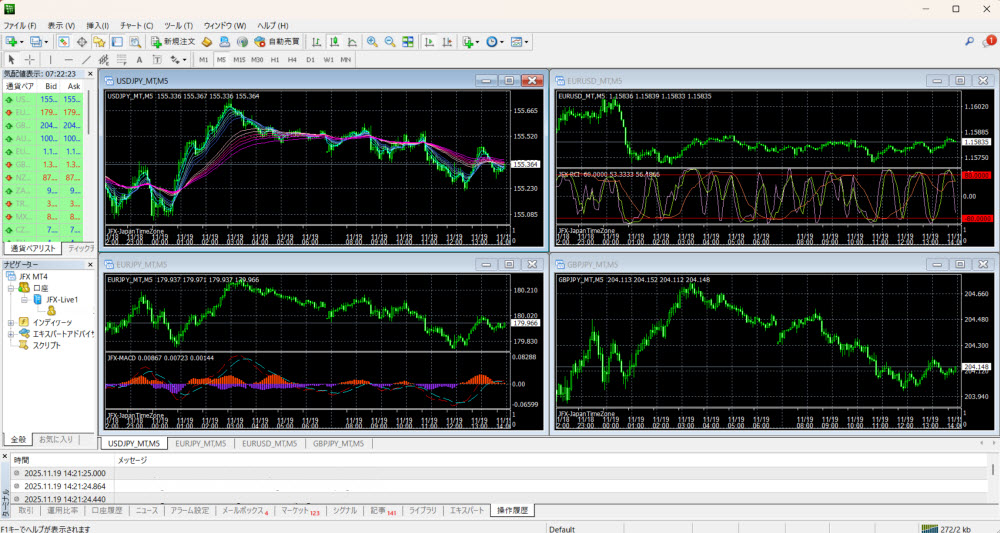The width and height of the screenshot is (1000, 533).
Task: Select JFX-Live1 account in Navigator
Action: pos(61,299)
